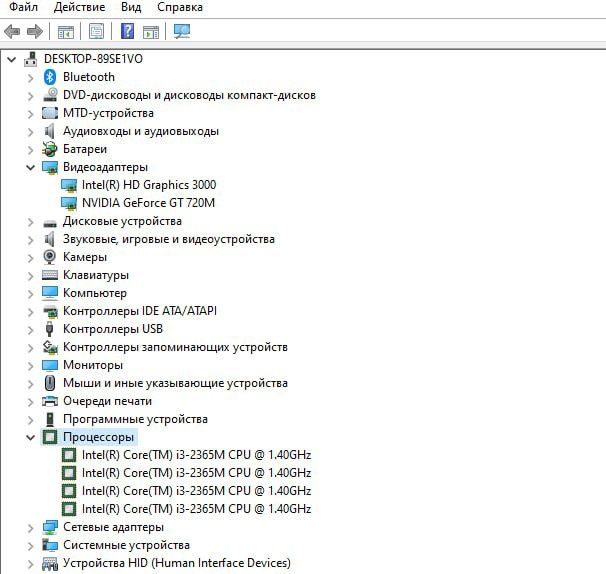Image resolution: width=606 pixels, height=574 pixels.
Task: Select the first i3-2365M CPU entry
Action: pyautogui.click(x=196, y=455)
